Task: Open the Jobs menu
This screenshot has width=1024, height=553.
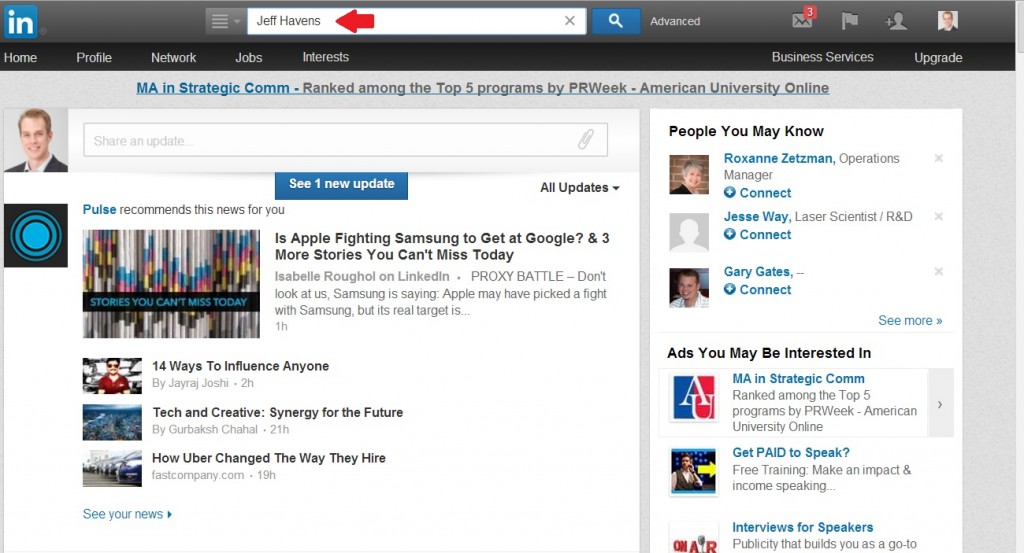Action: pyautogui.click(x=248, y=58)
